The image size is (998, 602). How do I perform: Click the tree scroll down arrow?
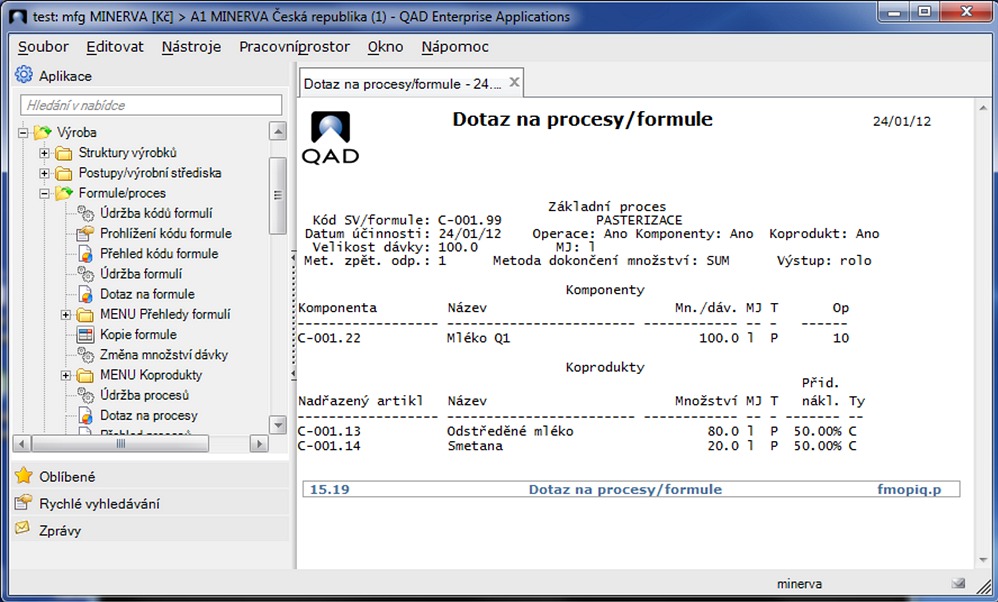click(x=278, y=424)
